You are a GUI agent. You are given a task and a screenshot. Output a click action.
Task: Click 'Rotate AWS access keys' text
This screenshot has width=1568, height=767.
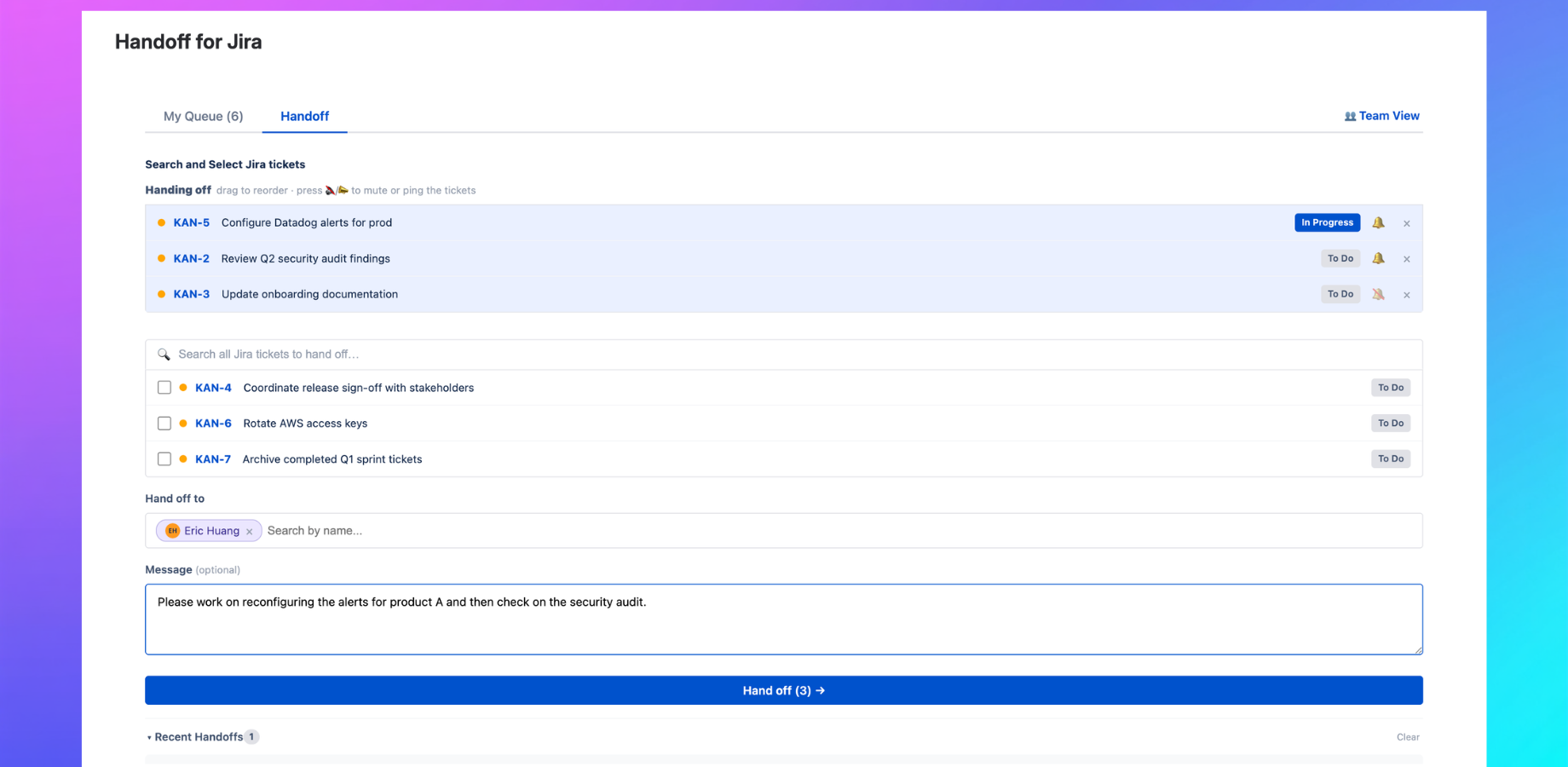click(305, 424)
